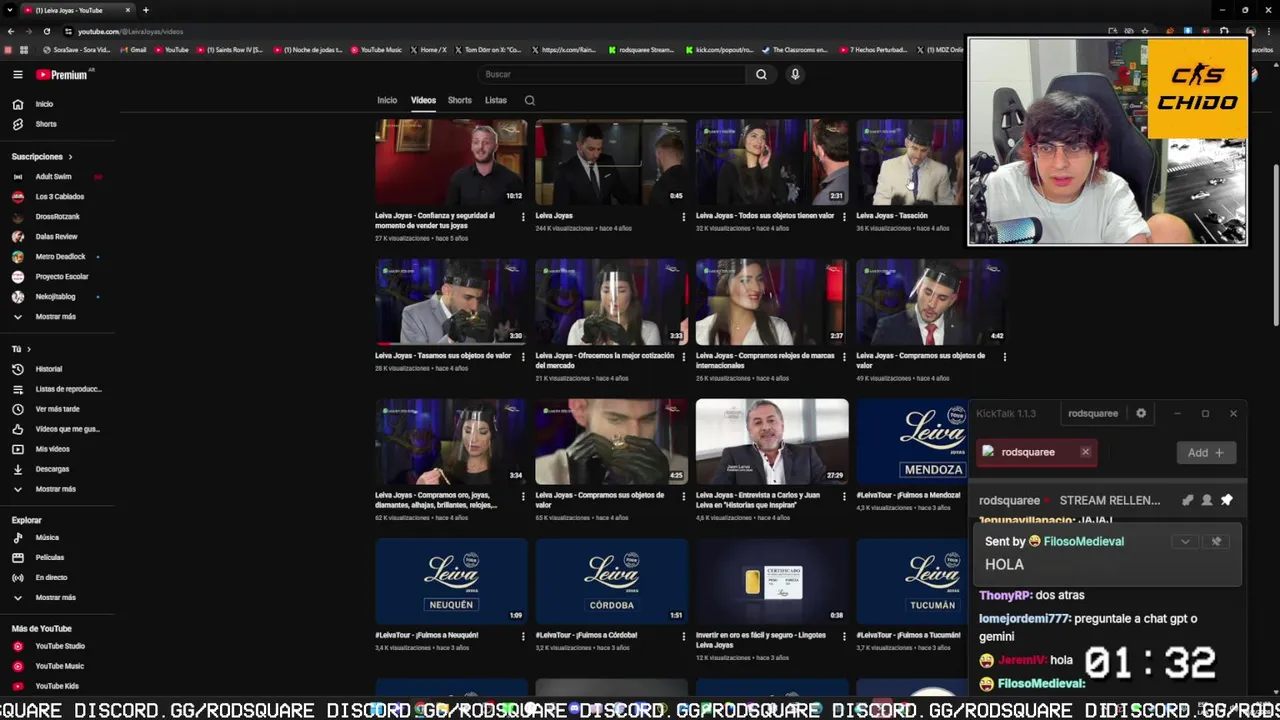Image resolution: width=1280 pixels, height=720 pixels.
Task: Open the KickTalk user profile icon
Action: 1207,500
